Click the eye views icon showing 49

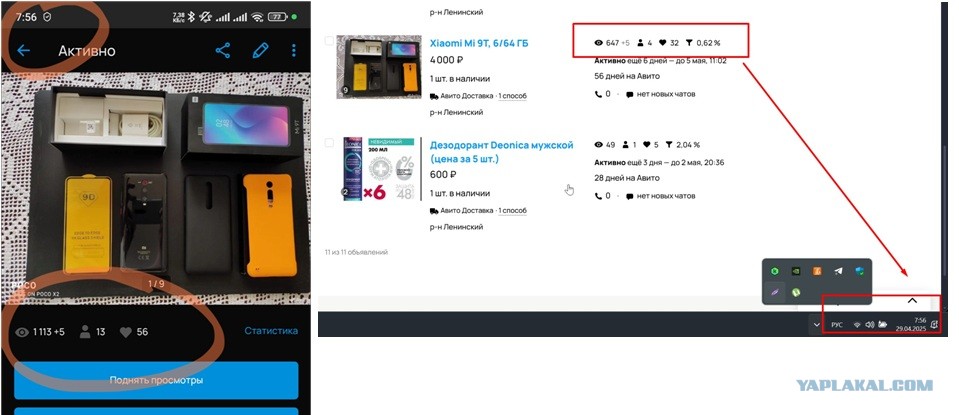(x=599, y=145)
